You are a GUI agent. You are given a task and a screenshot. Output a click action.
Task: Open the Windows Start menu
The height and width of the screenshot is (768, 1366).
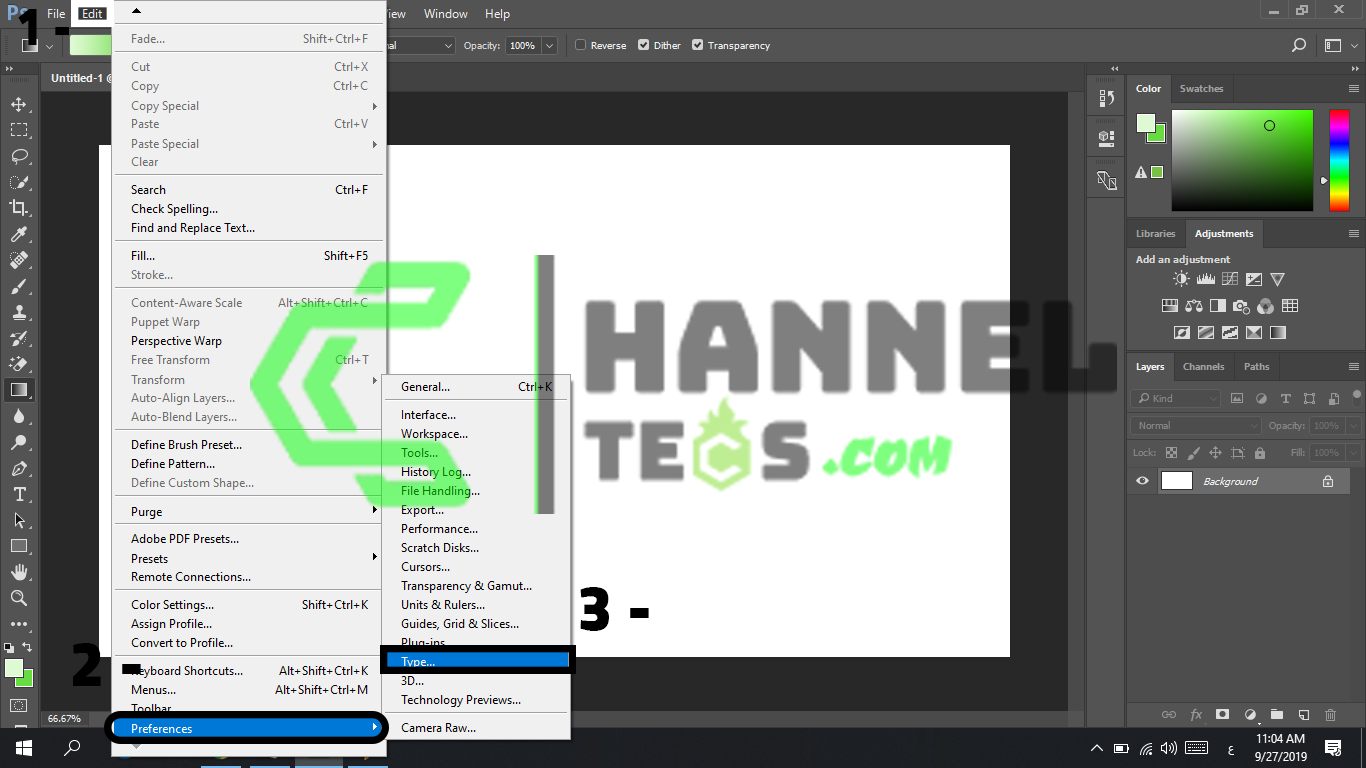click(22, 748)
